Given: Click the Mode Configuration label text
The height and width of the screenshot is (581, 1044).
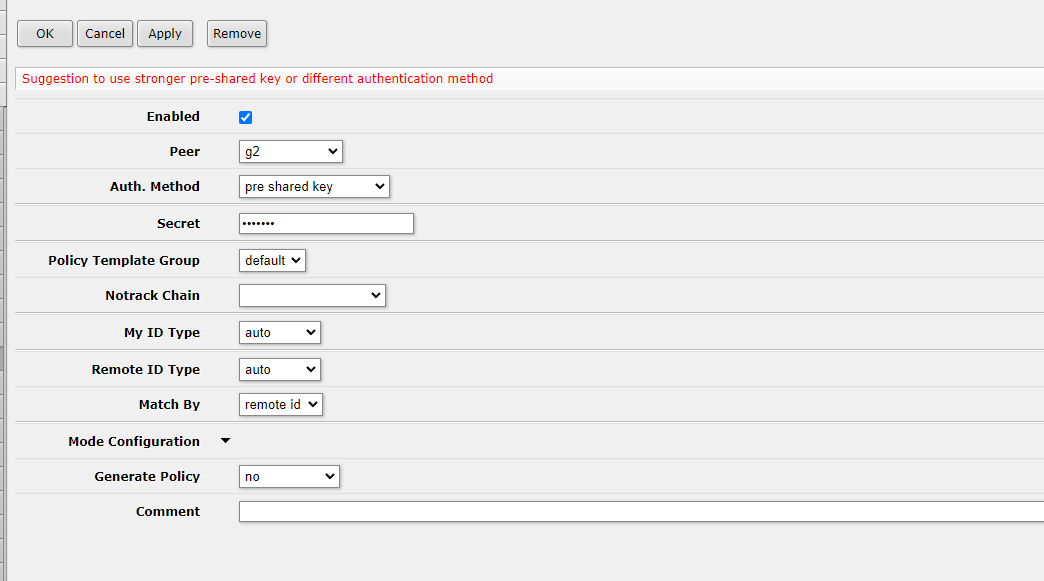Looking at the screenshot, I should tap(134, 442).
